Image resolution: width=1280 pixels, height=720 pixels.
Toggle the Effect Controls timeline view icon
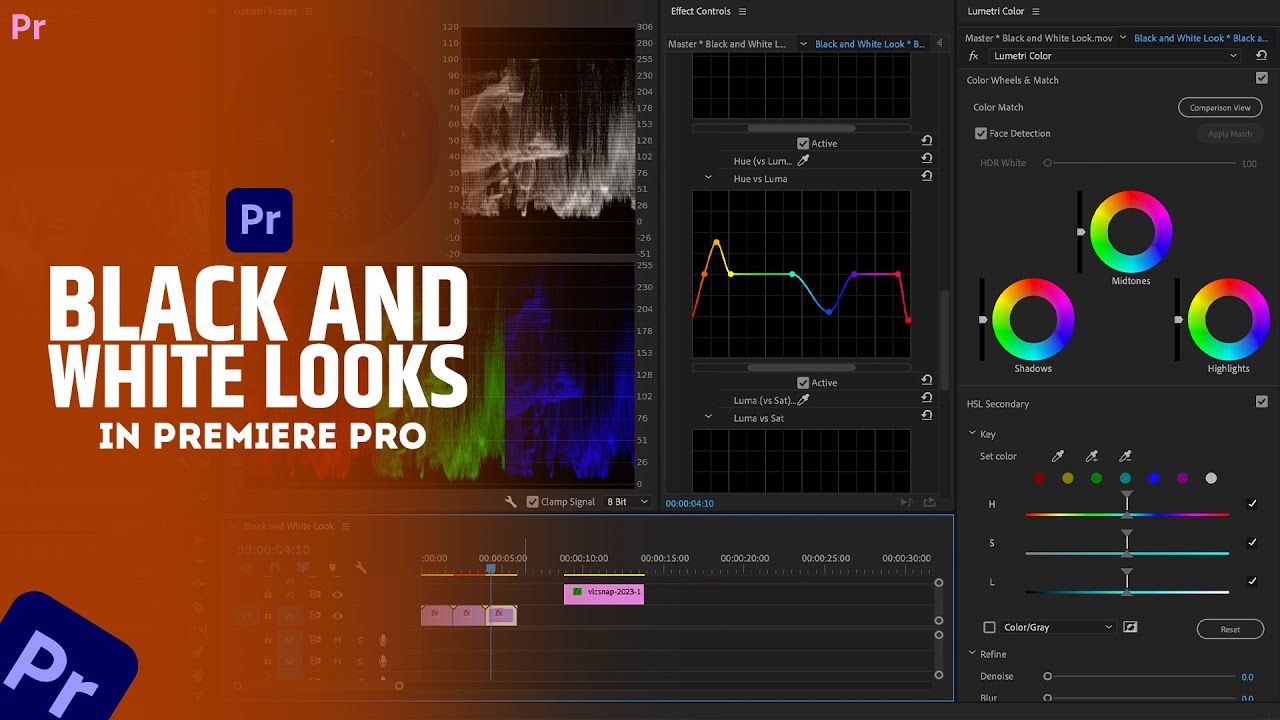coord(939,44)
